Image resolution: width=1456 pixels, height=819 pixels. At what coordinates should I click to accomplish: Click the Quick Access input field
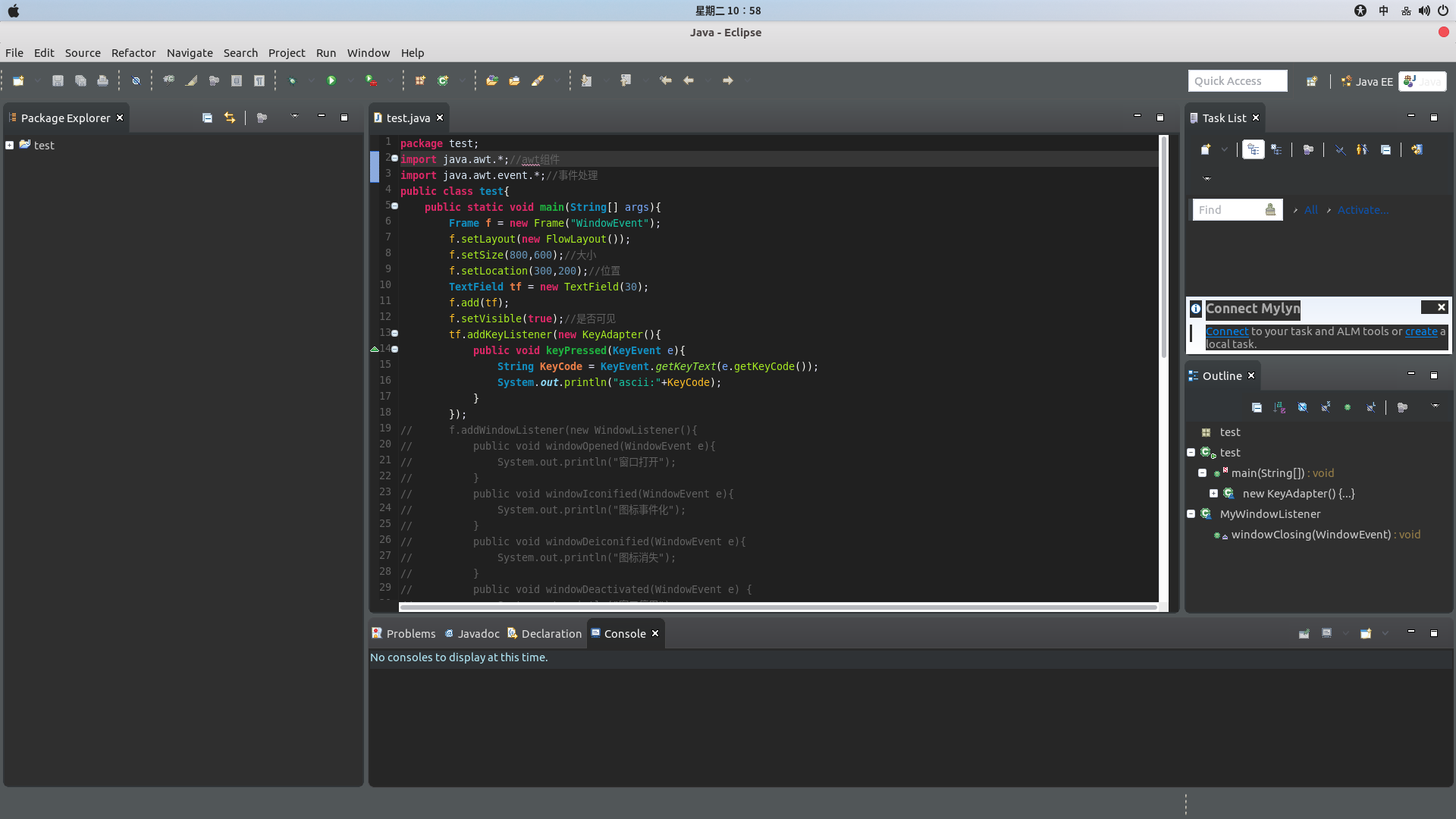coord(1237,81)
